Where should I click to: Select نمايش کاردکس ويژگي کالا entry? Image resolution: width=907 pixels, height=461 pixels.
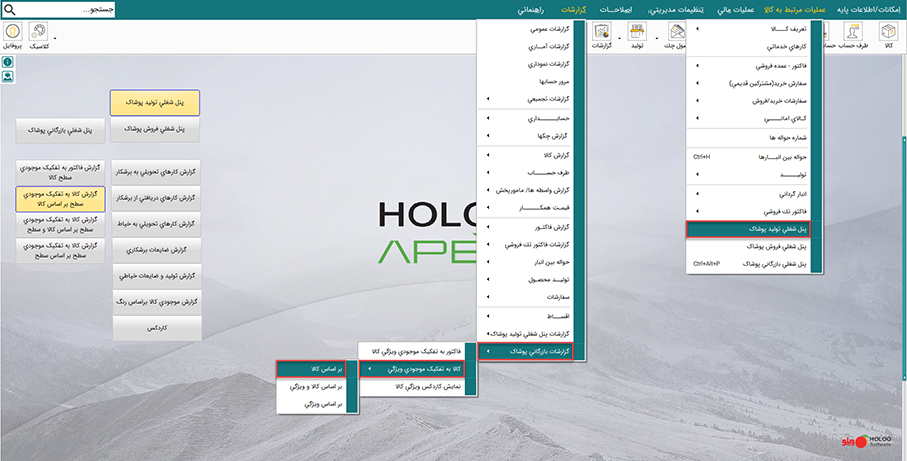pyautogui.click(x=412, y=386)
